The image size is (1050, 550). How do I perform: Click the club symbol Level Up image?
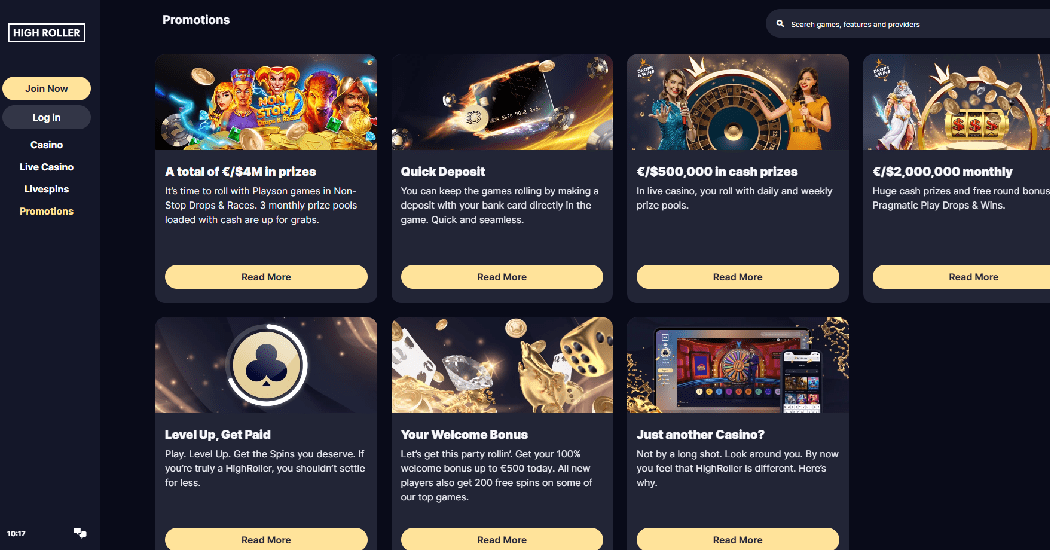pos(266,364)
